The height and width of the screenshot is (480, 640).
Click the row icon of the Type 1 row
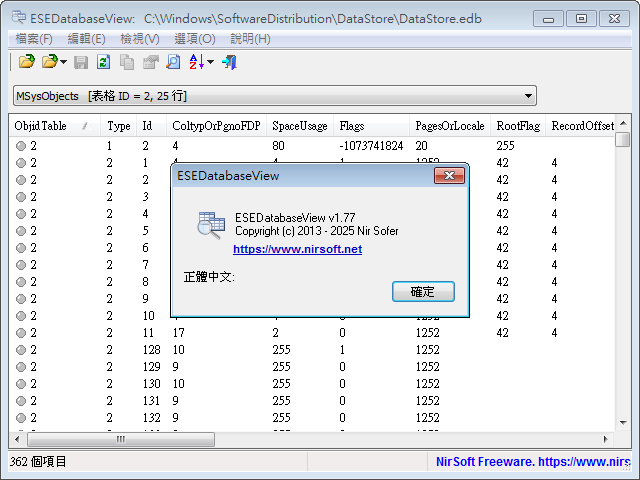21,146
